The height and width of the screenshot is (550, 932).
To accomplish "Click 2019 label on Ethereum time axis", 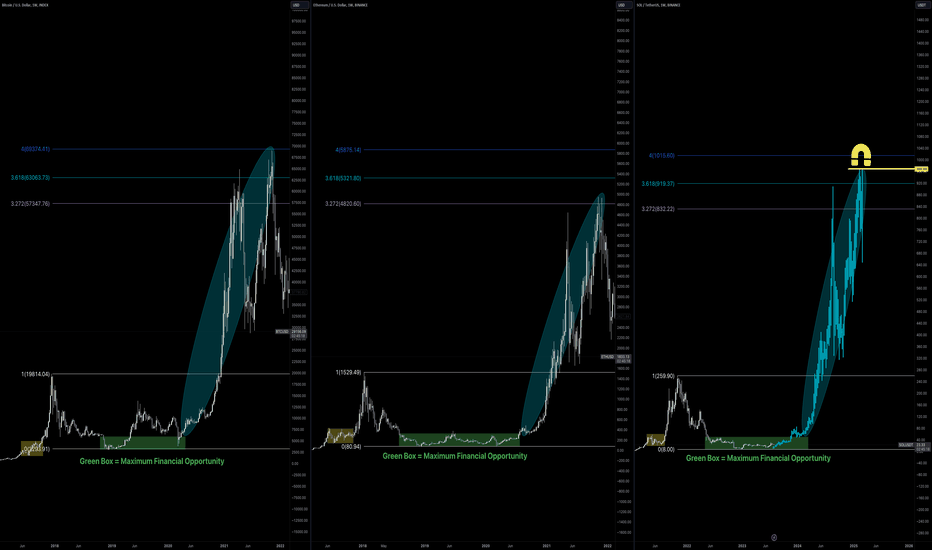I will pyautogui.click(x=424, y=545).
